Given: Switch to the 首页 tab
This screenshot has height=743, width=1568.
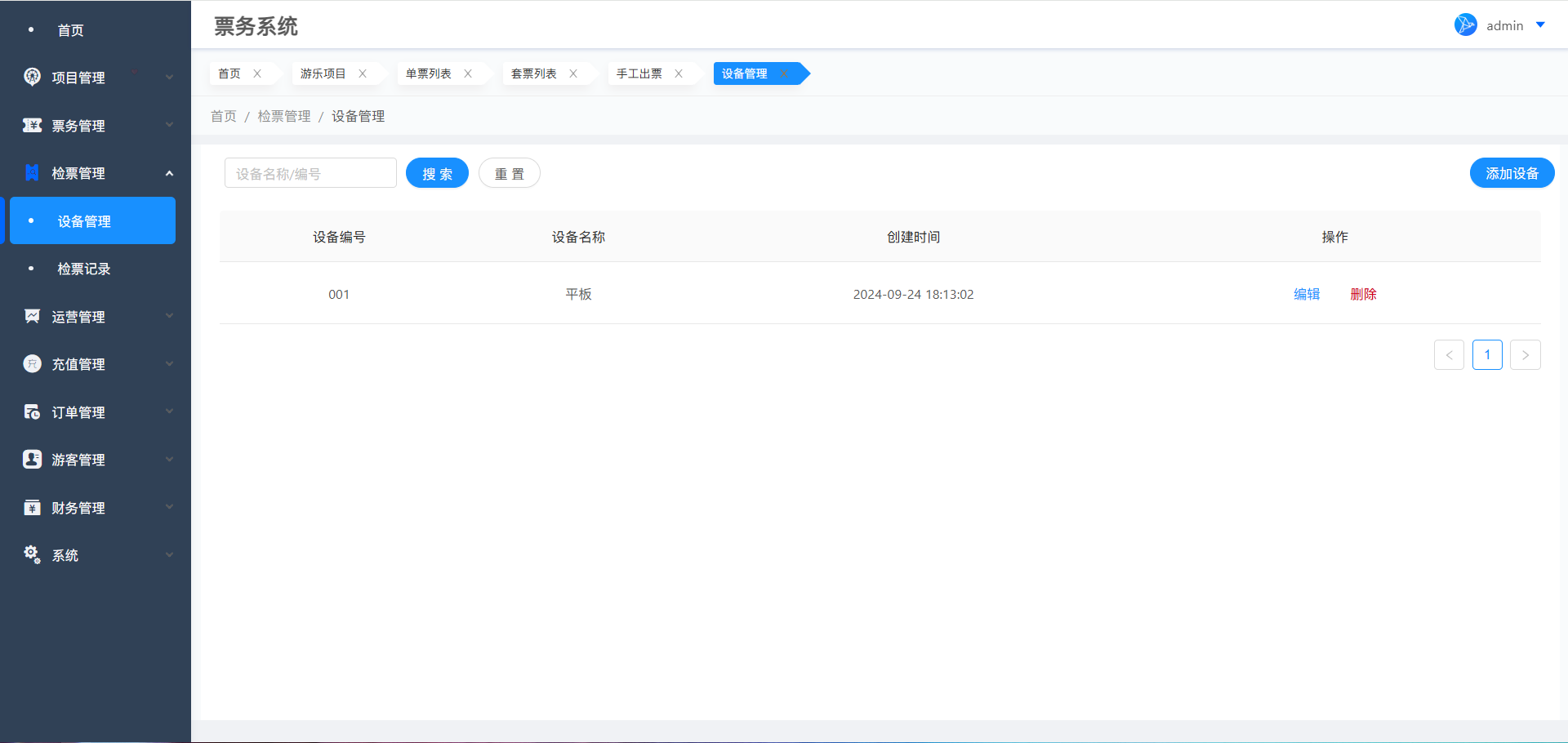Looking at the screenshot, I should click(229, 73).
